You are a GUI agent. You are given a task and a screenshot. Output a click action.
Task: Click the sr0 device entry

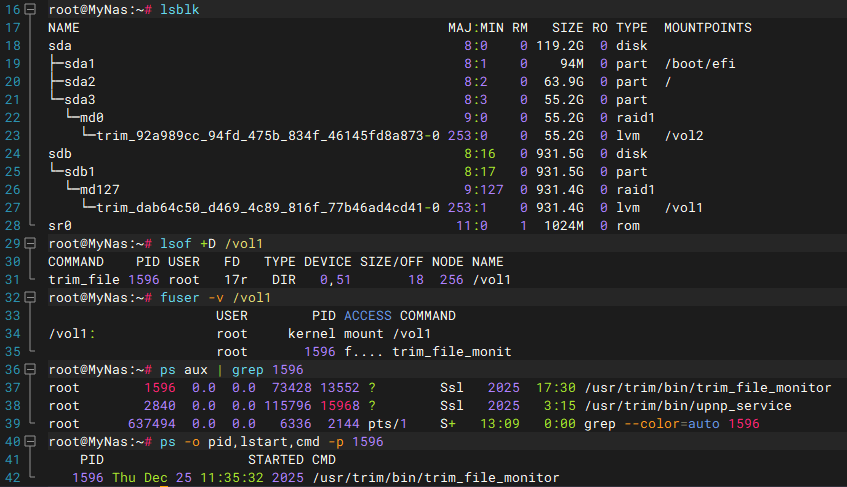60,226
